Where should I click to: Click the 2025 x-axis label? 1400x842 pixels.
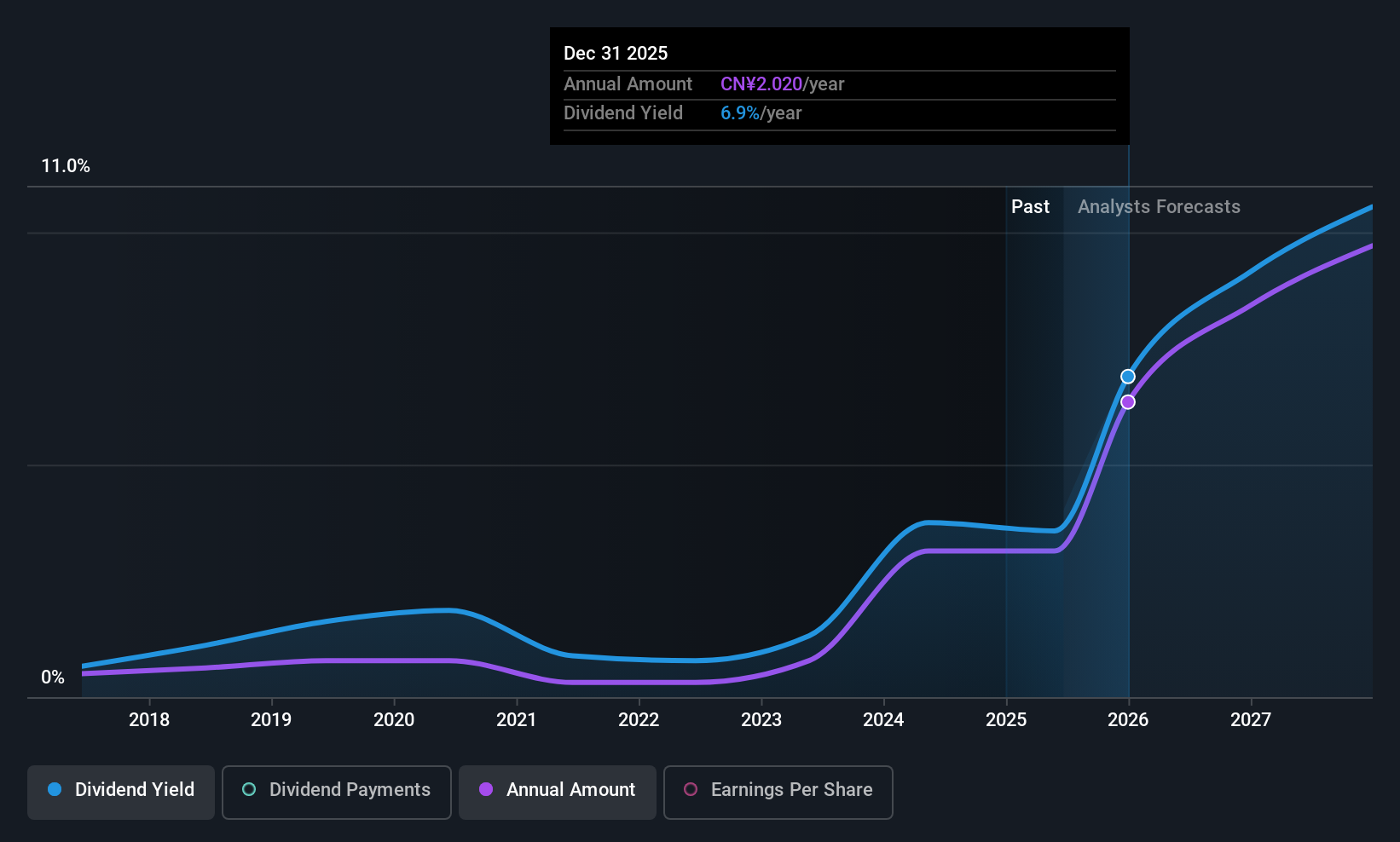coord(1006,720)
